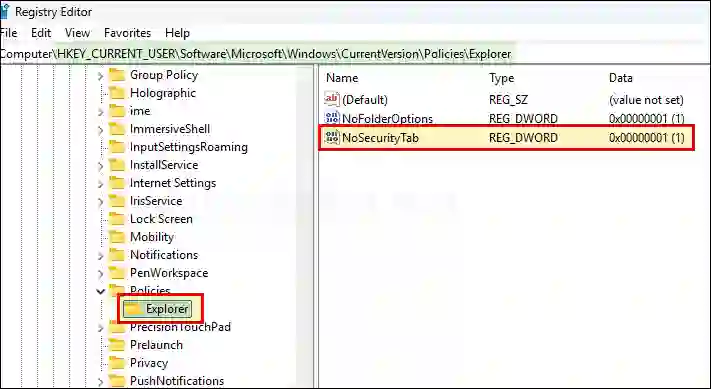Click the Notifications folder icon
Viewport: 711px width, 389px height.
coord(117,255)
